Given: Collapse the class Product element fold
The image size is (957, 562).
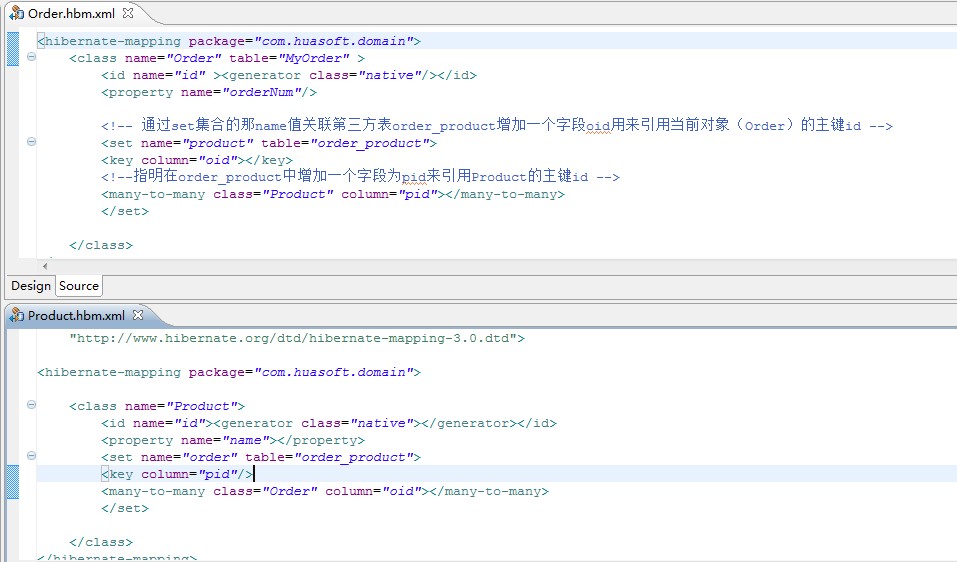Looking at the screenshot, I should point(31,405).
